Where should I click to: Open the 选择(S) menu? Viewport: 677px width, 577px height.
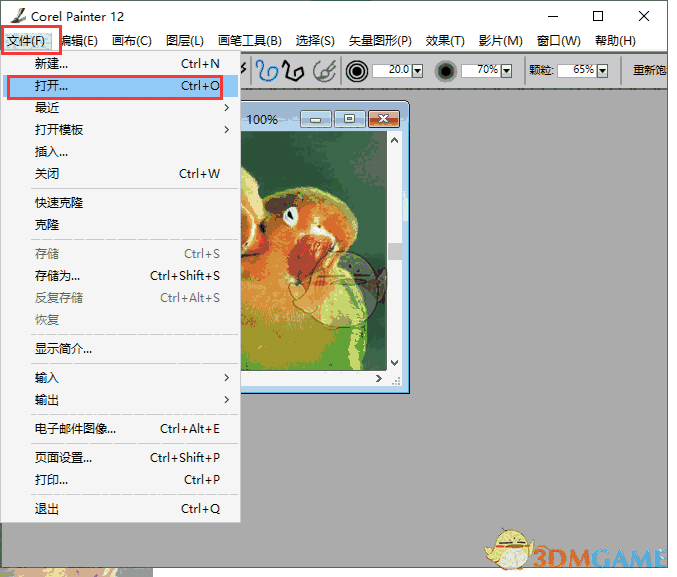pyautogui.click(x=315, y=41)
